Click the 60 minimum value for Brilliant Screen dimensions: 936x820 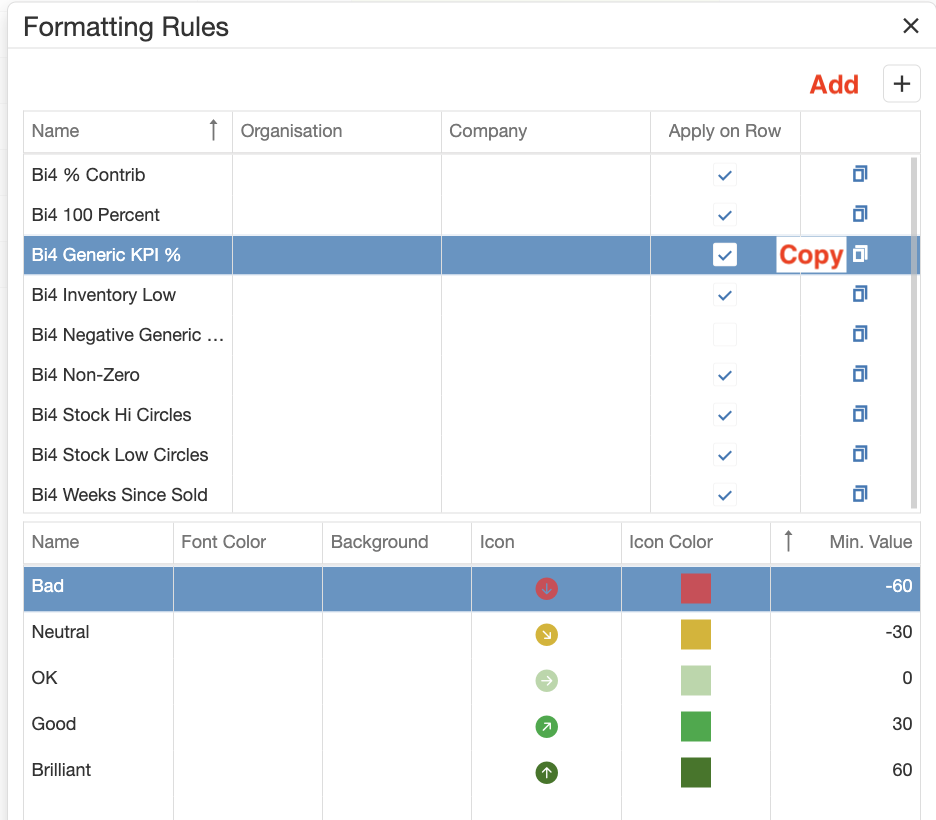click(x=845, y=772)
